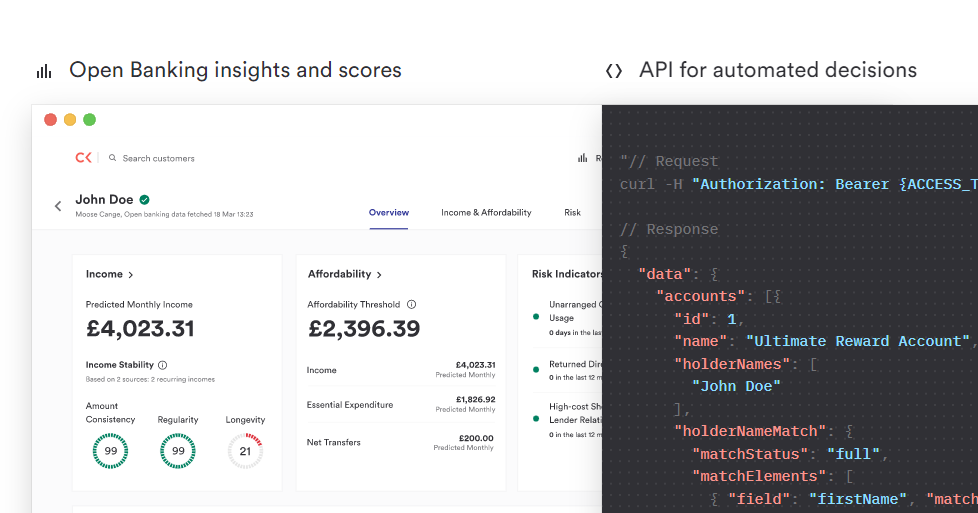Click the API for automated decisions heading
This screenshot has width=978, height=513.
[x=778, y=70]
